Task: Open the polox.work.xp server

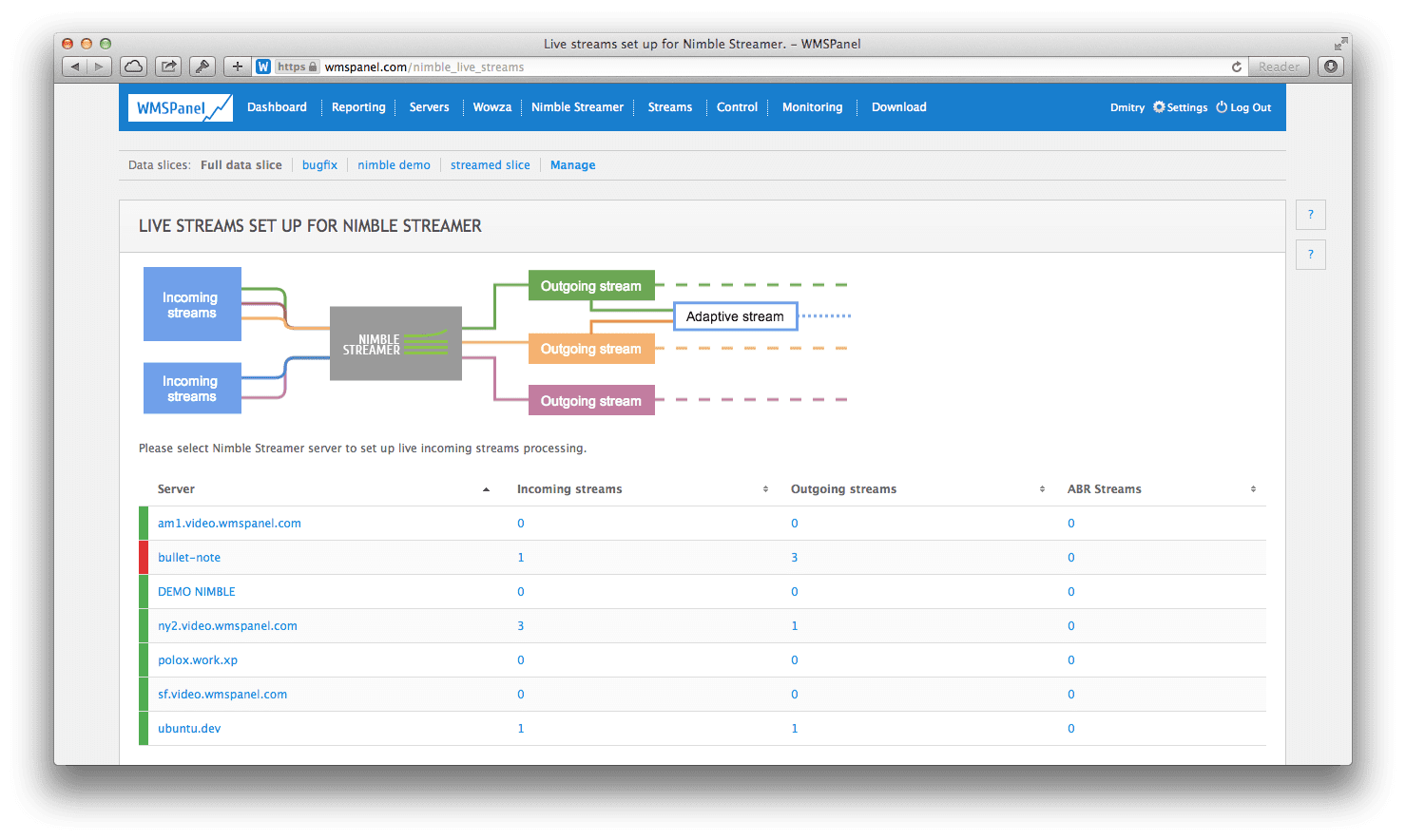Action: tap(198, 660)
